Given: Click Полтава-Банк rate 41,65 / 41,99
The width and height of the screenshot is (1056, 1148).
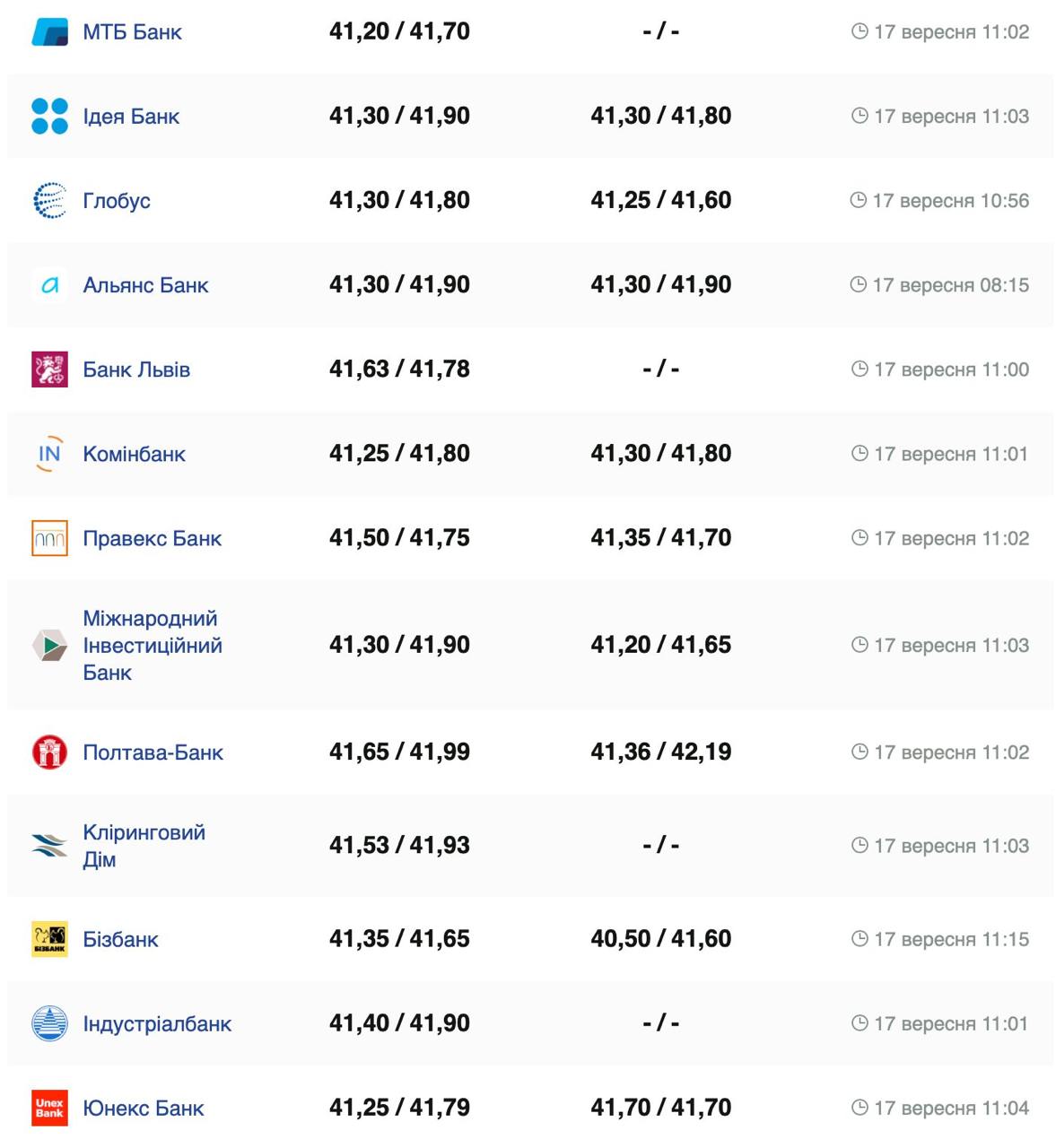Looking at the screenshot, I should pyautogui.click(x=399, y=752).
